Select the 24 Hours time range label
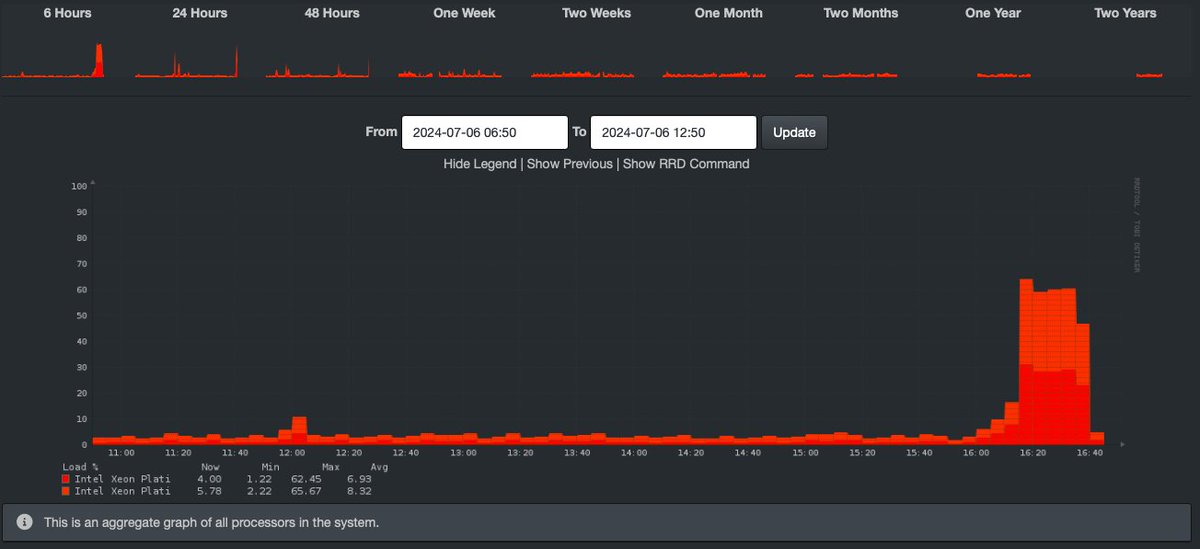Viewport: 1200px width, 549px height. [x=200, y=13]
